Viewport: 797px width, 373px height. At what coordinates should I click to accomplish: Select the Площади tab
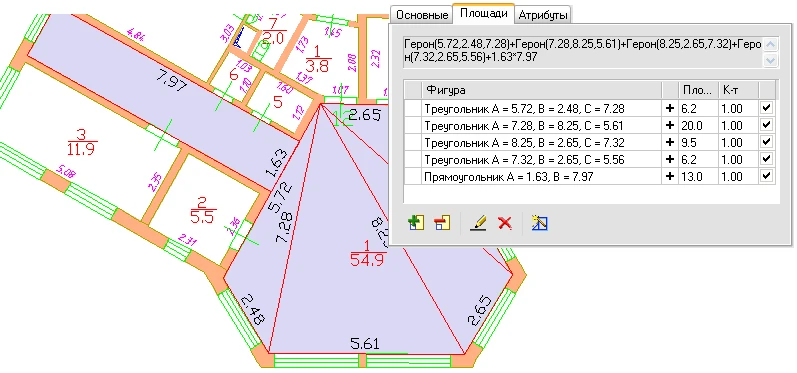[483, 13]
